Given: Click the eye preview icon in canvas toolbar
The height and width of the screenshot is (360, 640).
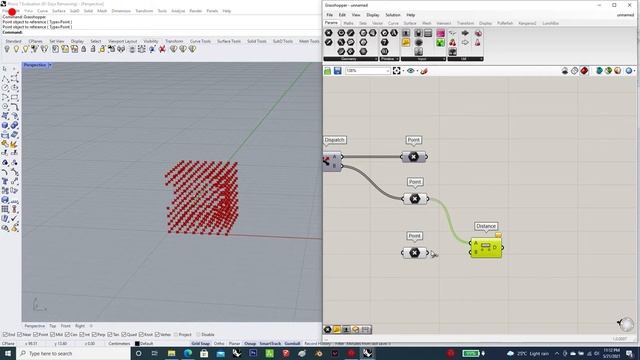Looking at the screenshot, I should [x=411, y=71].
